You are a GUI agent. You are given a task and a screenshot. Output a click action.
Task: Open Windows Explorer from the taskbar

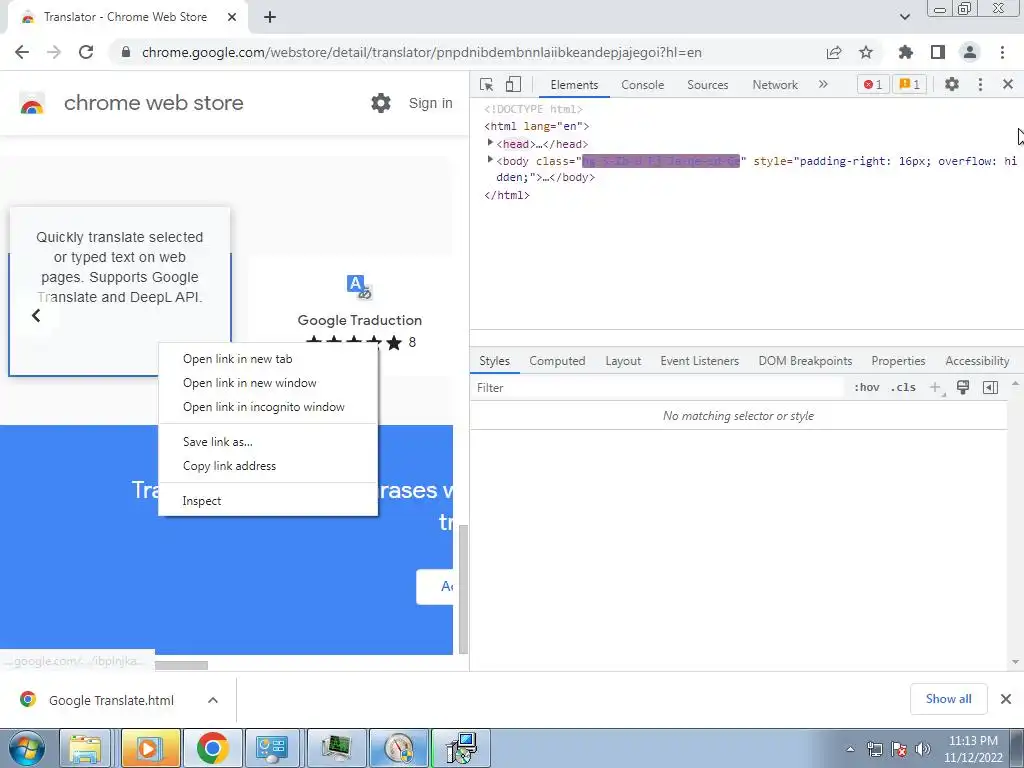point(86,748)
